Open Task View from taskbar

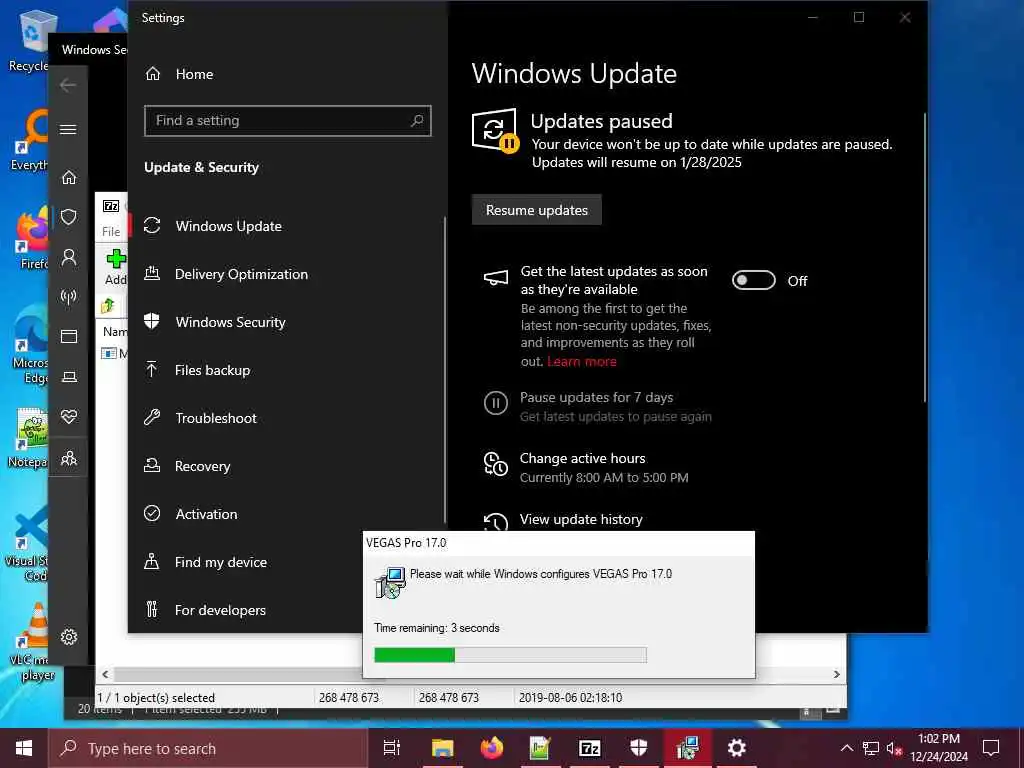pos(392,748)
